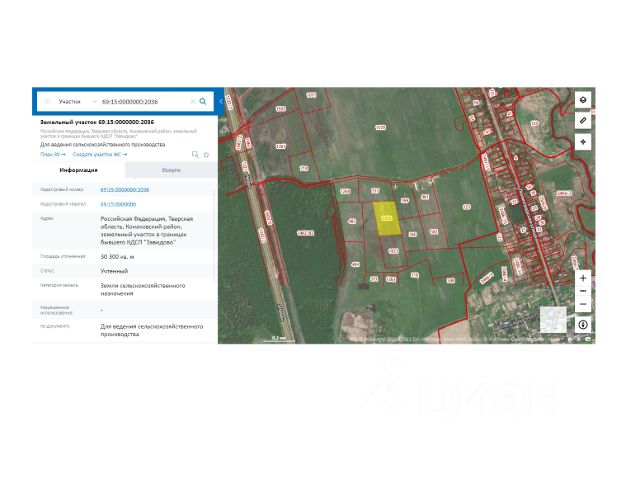The width and height of the screenshot is (640, 480).
Task: Open cadastral number link 69:15:0000000:2036
Action: pos(124,190)
